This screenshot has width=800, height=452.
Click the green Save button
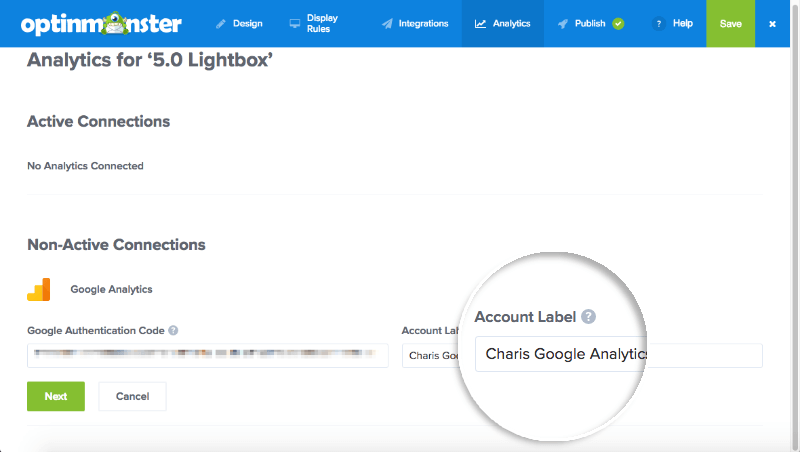pyautogui.click(x=731, y=23)
